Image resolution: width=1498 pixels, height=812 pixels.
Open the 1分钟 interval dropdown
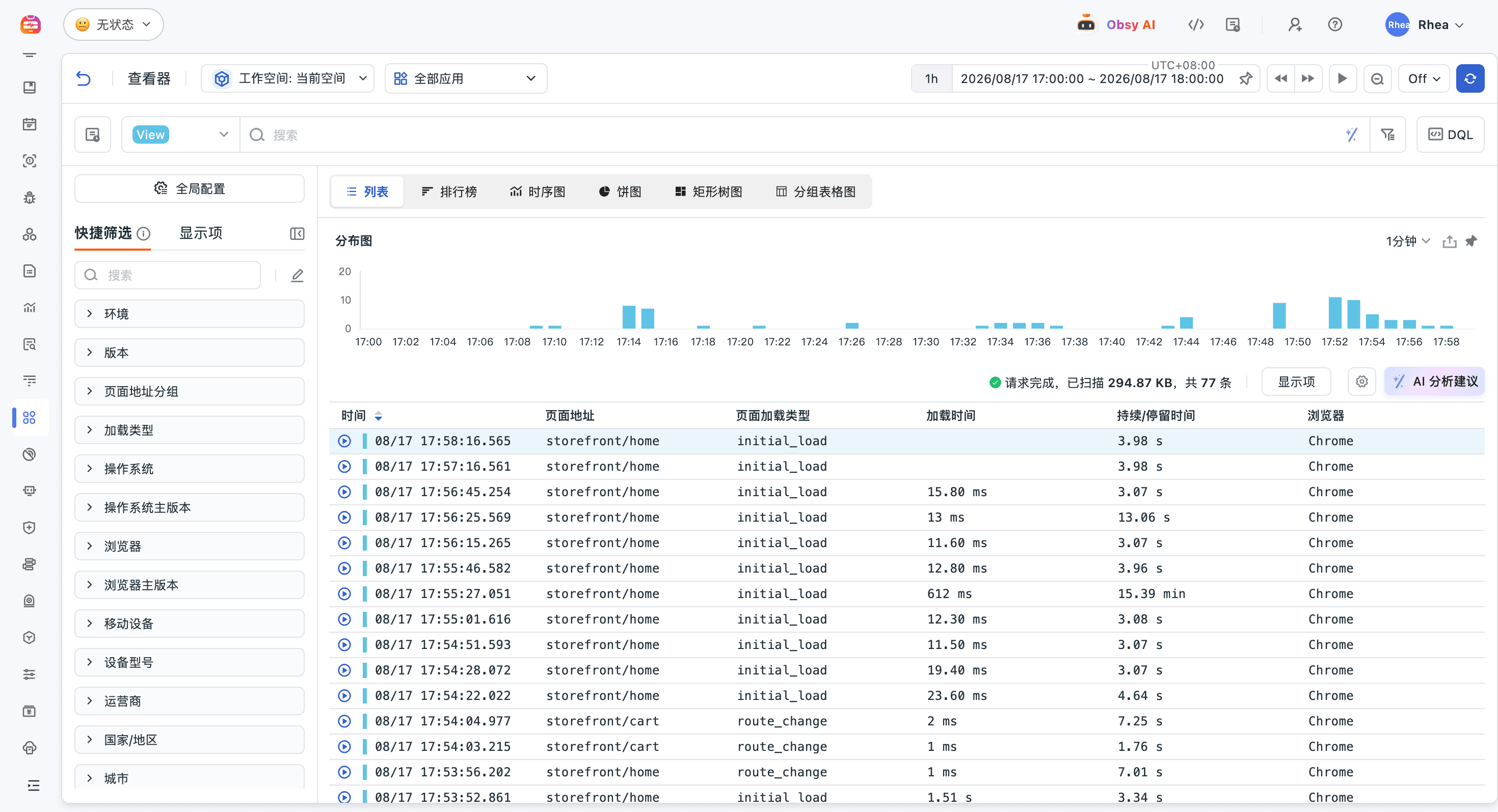tap(1407, 241)
